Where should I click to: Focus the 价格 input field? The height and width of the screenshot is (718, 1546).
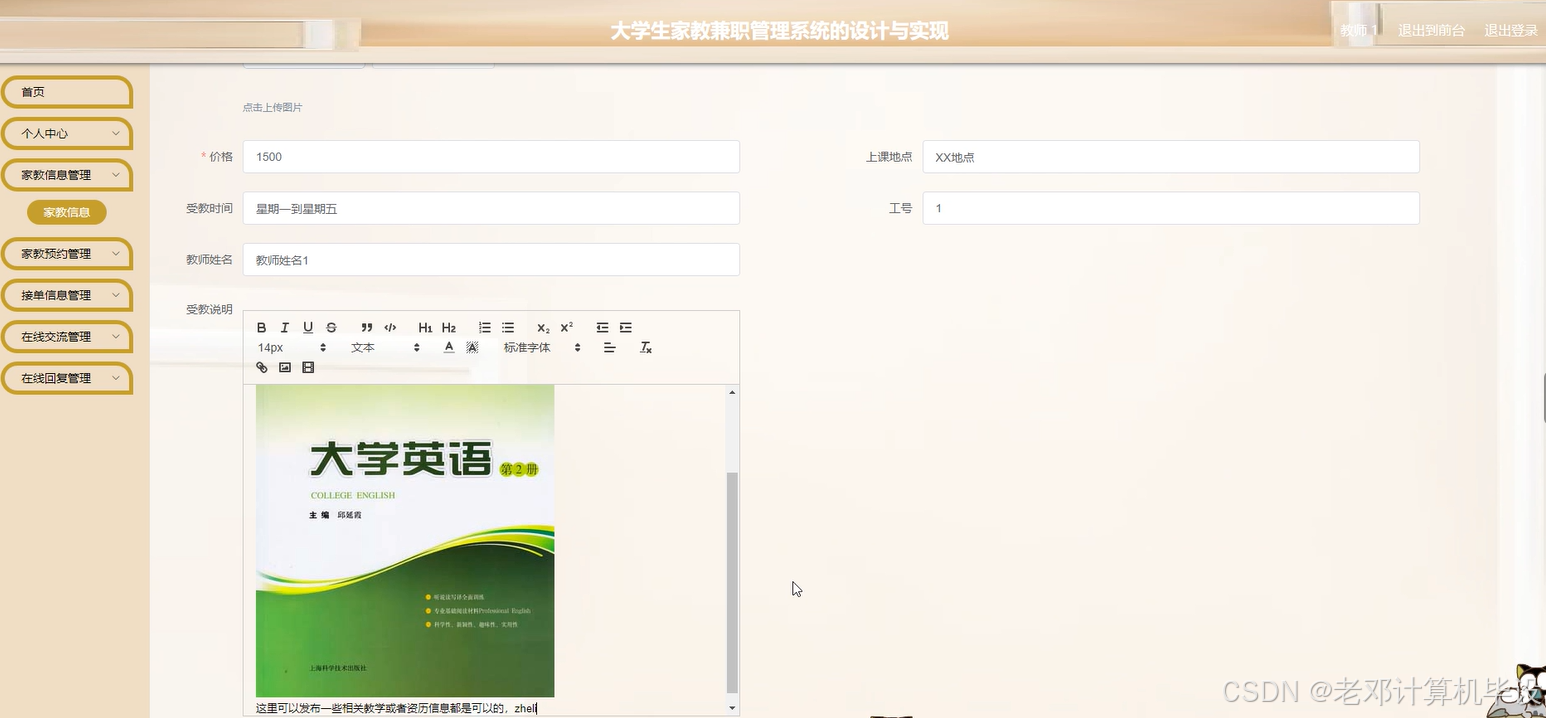[x=491, y=157]
